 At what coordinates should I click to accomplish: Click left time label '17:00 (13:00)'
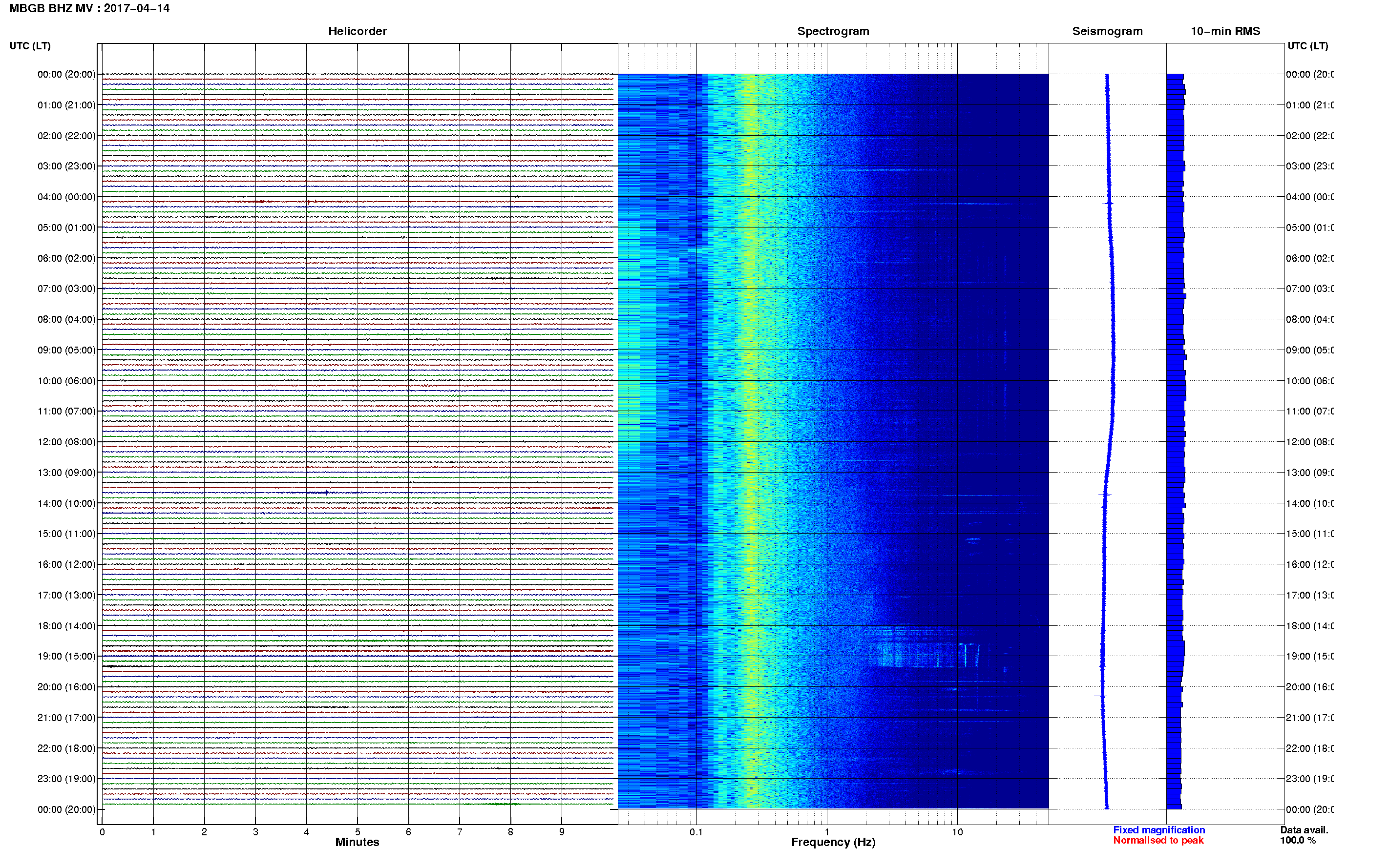click(x=66, y=595)
